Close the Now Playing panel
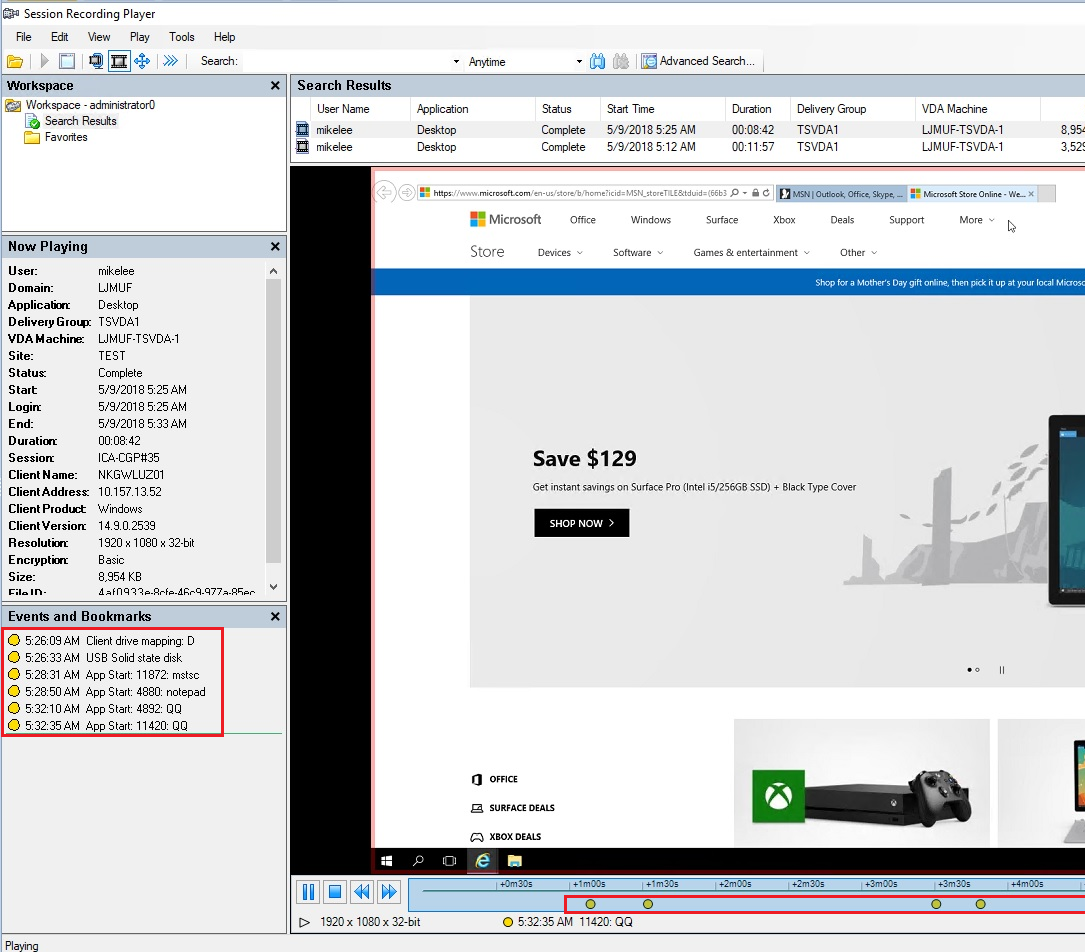1085x952 pixels. tap(275, 246)
